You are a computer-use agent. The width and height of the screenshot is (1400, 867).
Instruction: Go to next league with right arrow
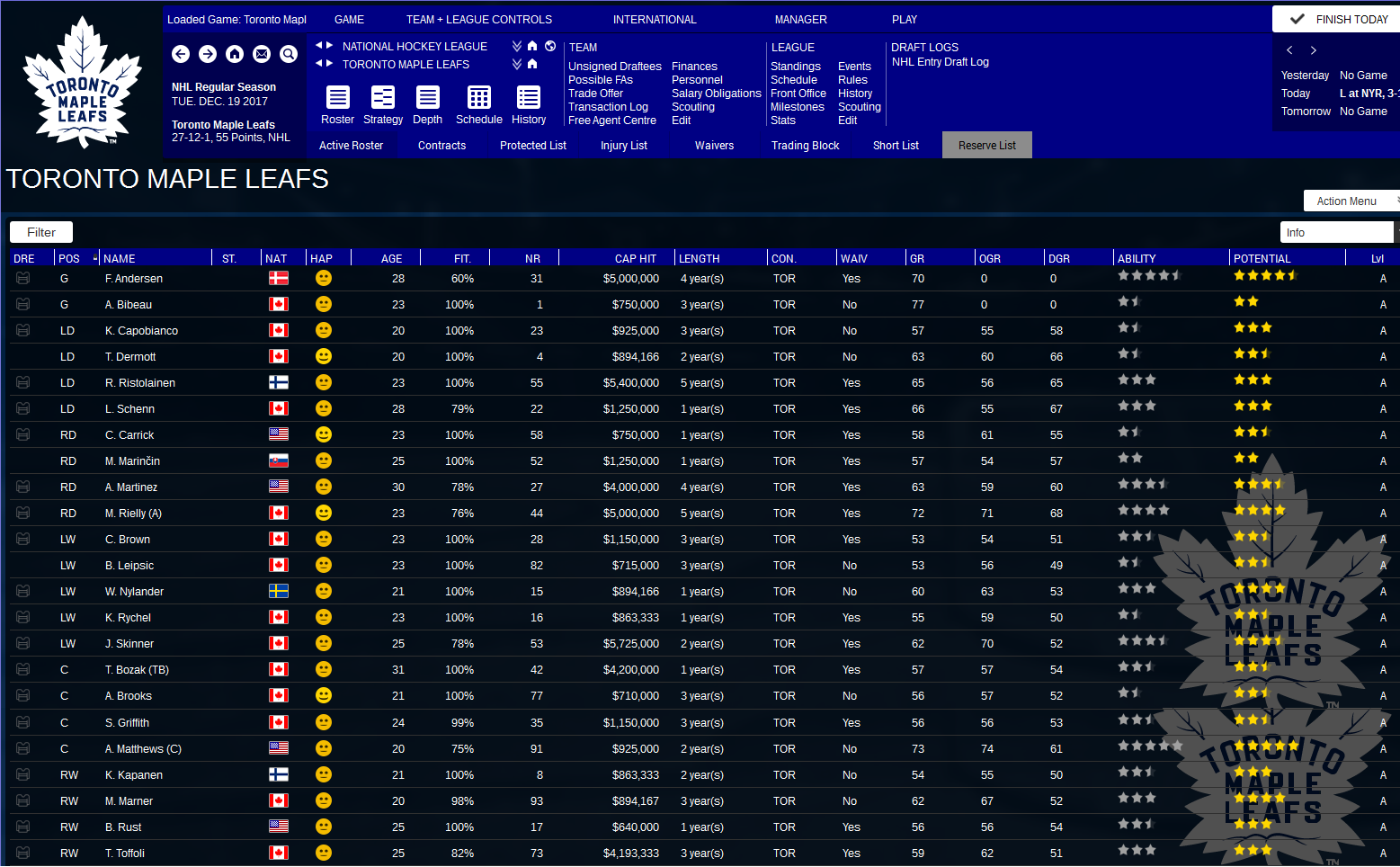point(330,45)
